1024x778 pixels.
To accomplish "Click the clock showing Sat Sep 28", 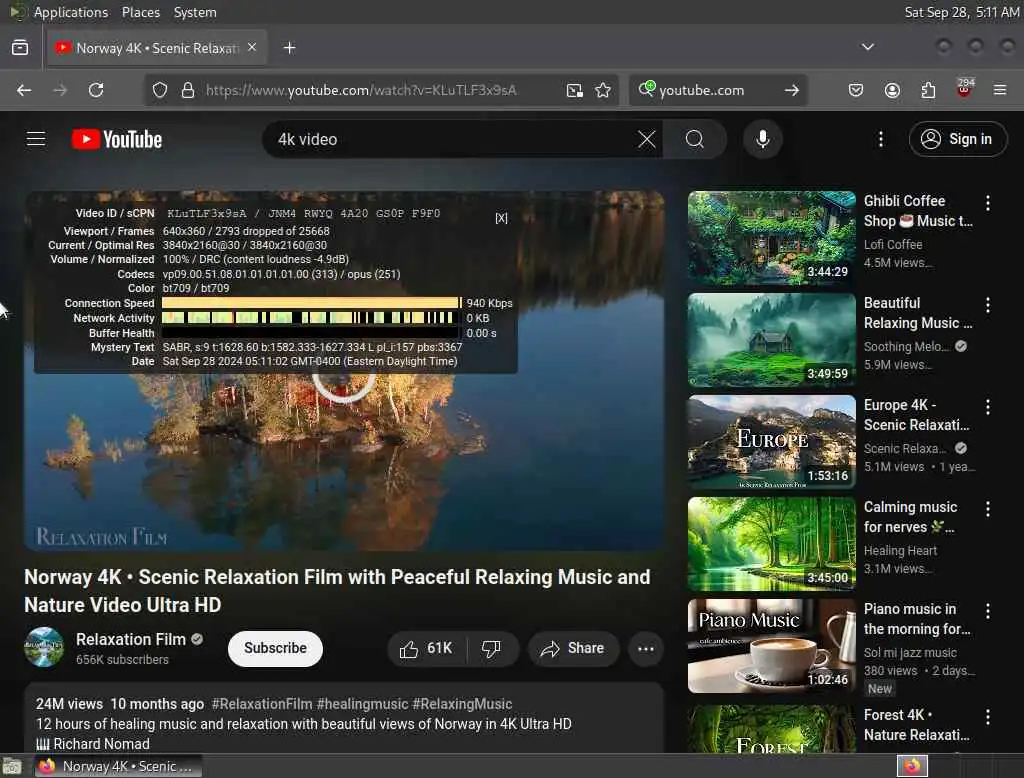I will click(962, 12).
